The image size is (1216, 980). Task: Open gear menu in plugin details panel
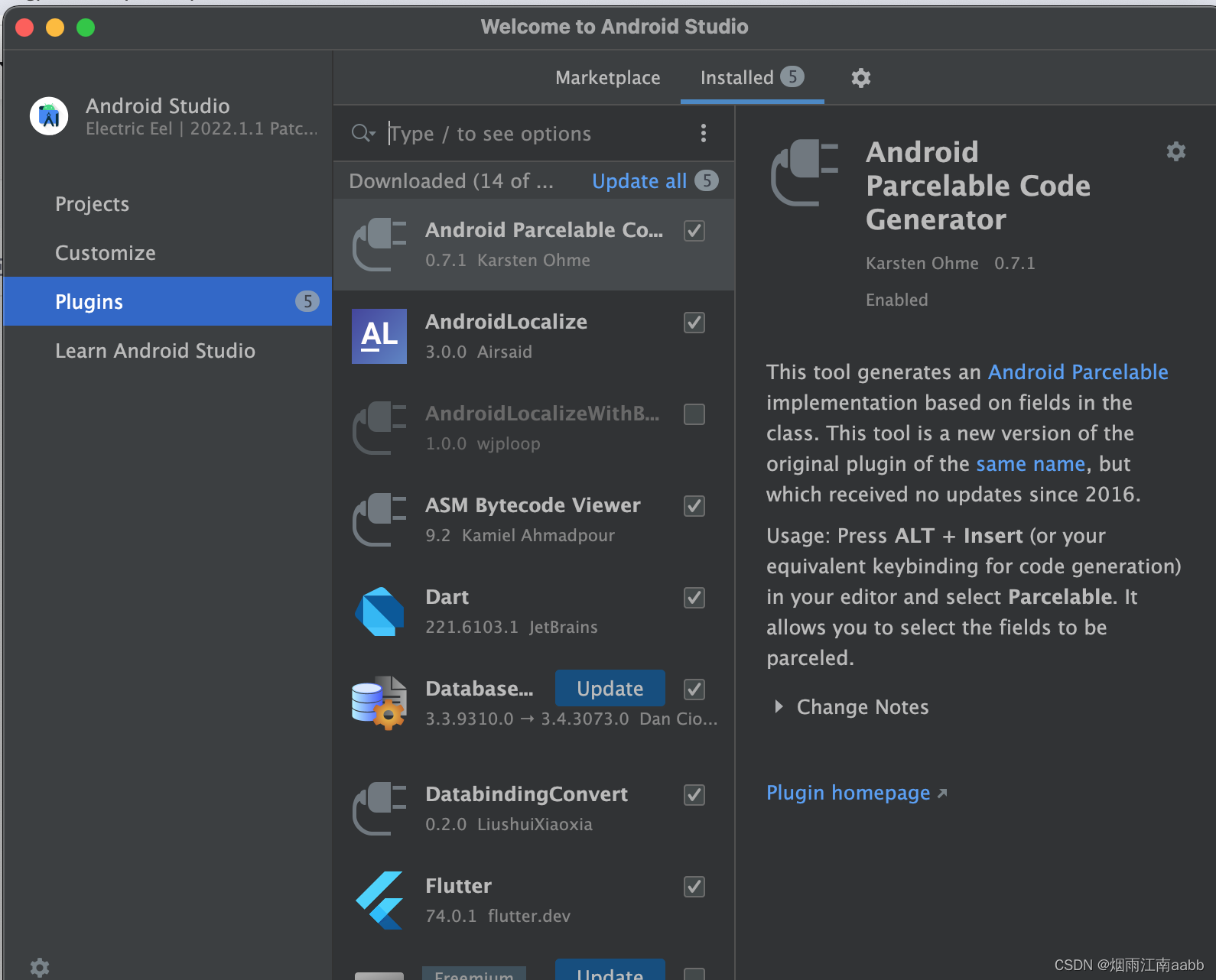(x=1176, y=151)
